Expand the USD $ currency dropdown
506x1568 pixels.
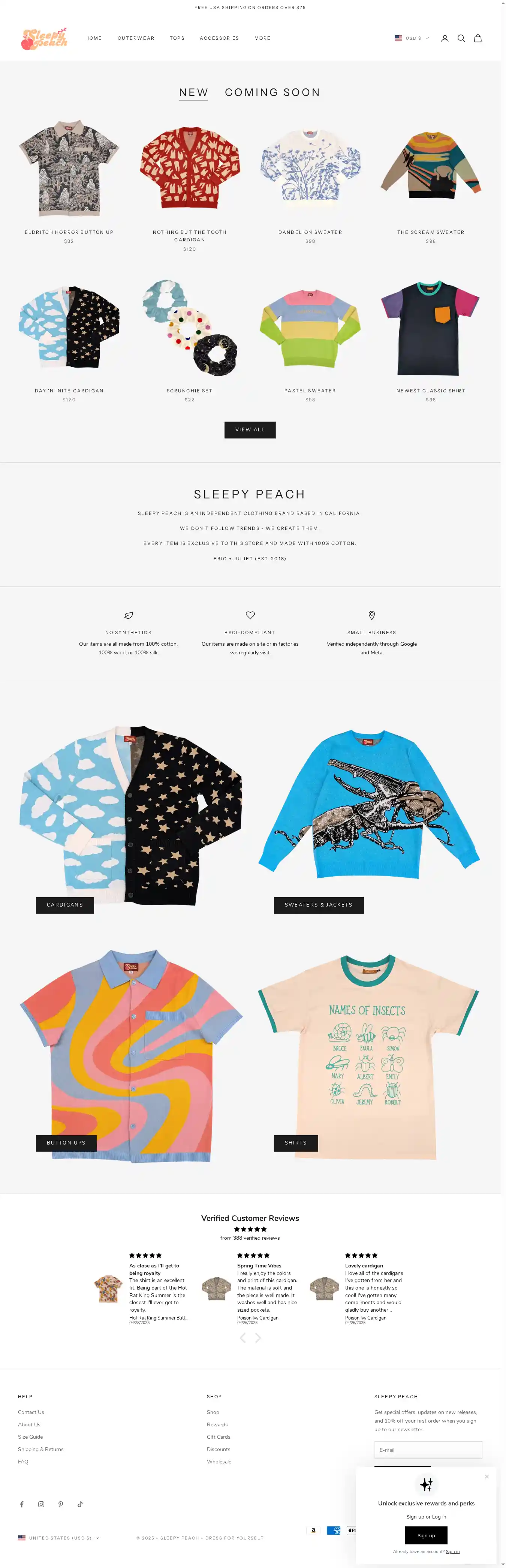click(412, 38)
